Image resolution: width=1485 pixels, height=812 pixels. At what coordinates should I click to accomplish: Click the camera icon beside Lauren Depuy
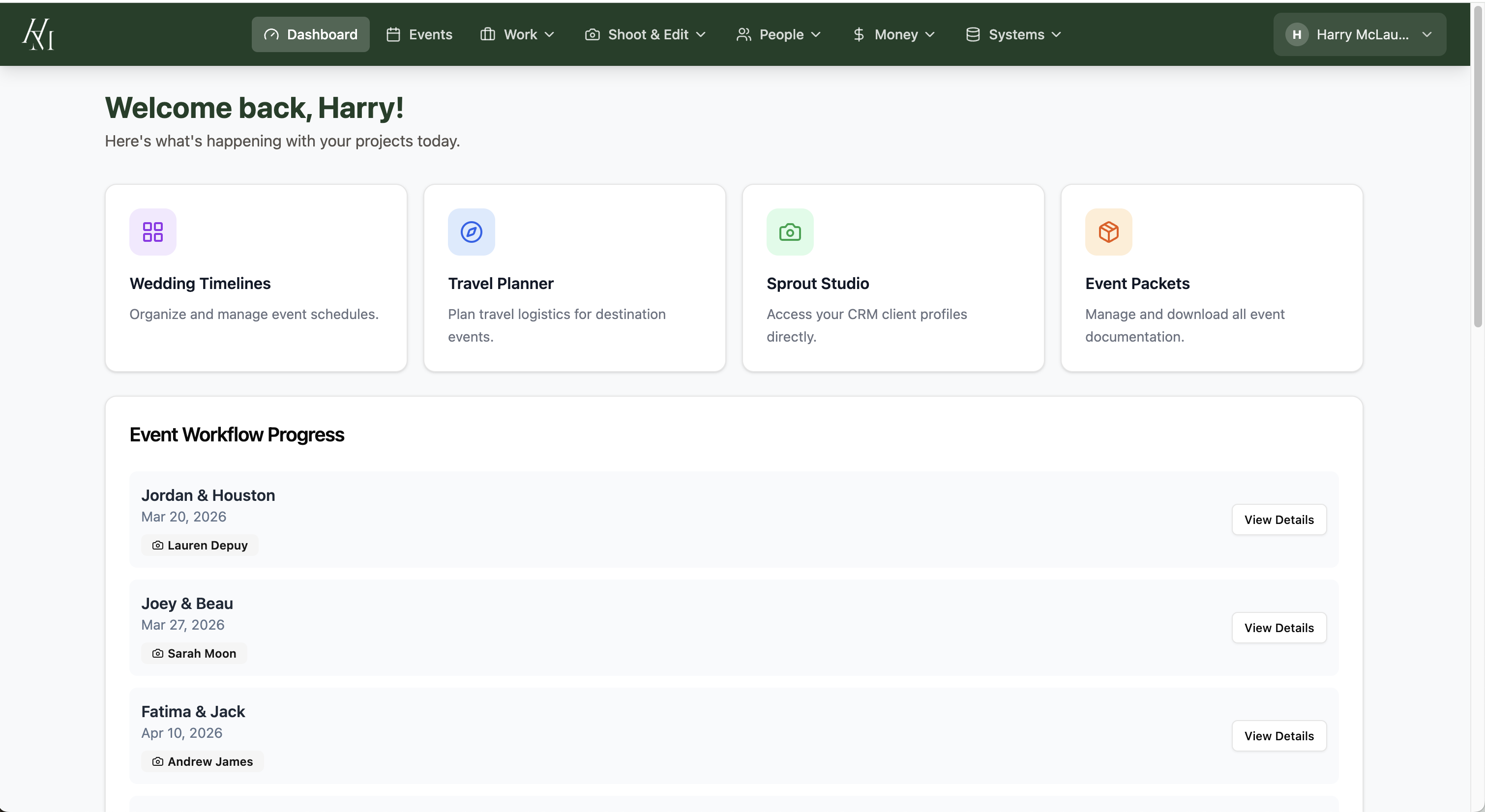(x=157, y=545)
